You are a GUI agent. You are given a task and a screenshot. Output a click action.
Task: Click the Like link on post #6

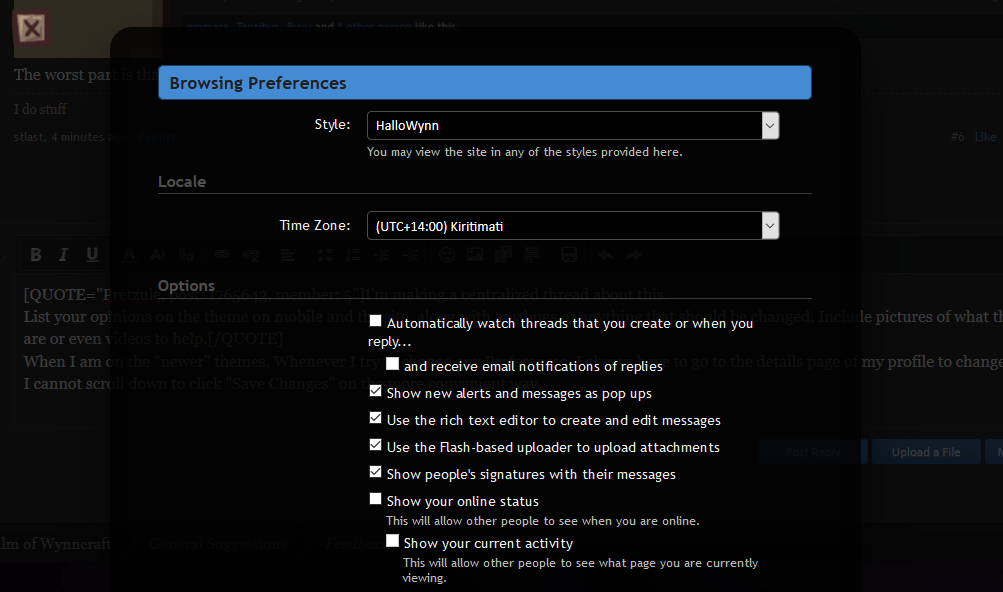tap(985, 137)
